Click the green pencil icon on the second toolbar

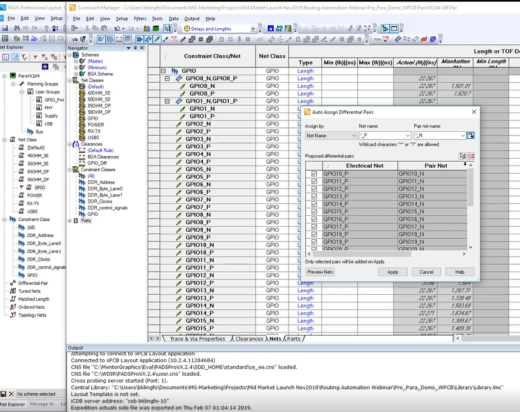click(157, 39)
